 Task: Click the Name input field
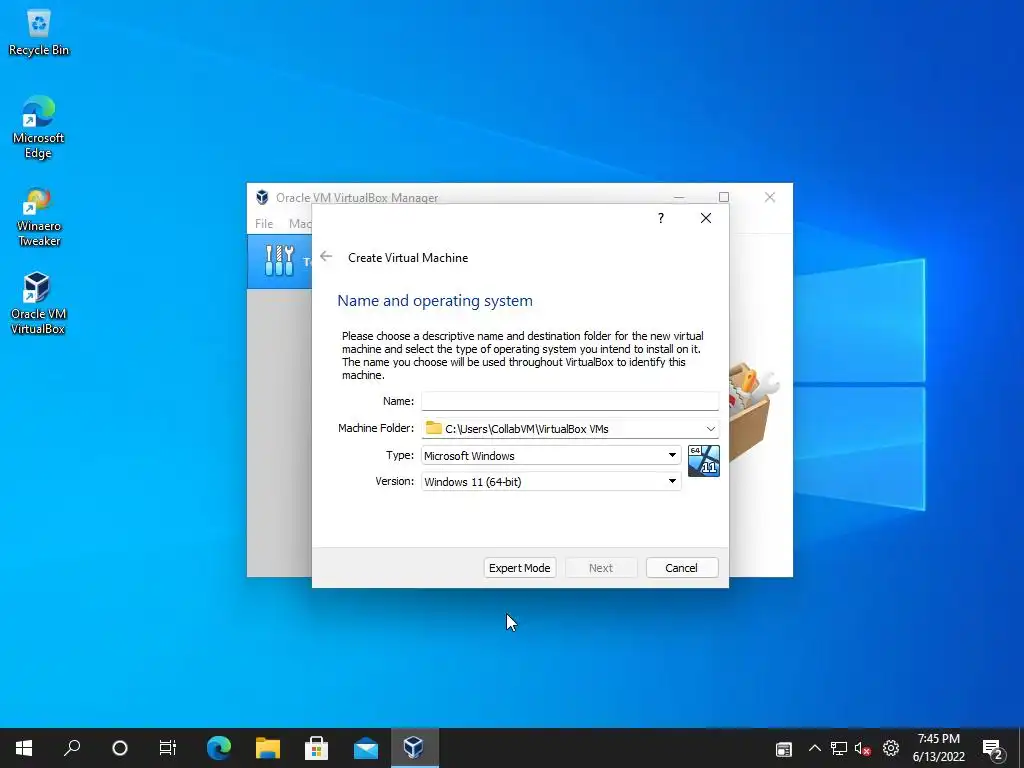pyautogui.click(x=569, y=401)
